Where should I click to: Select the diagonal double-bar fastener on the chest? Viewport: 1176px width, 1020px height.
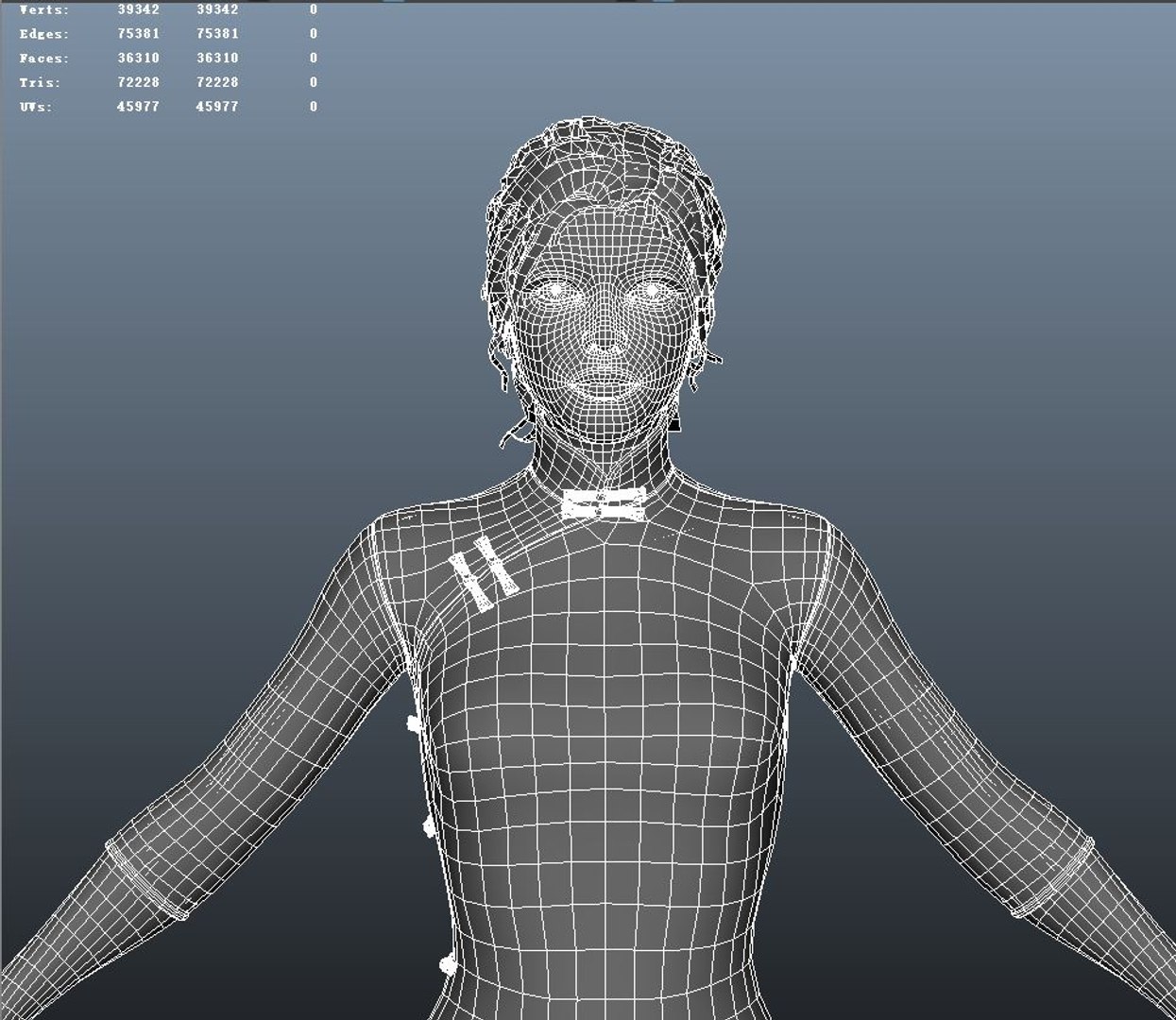pos(484,573)
